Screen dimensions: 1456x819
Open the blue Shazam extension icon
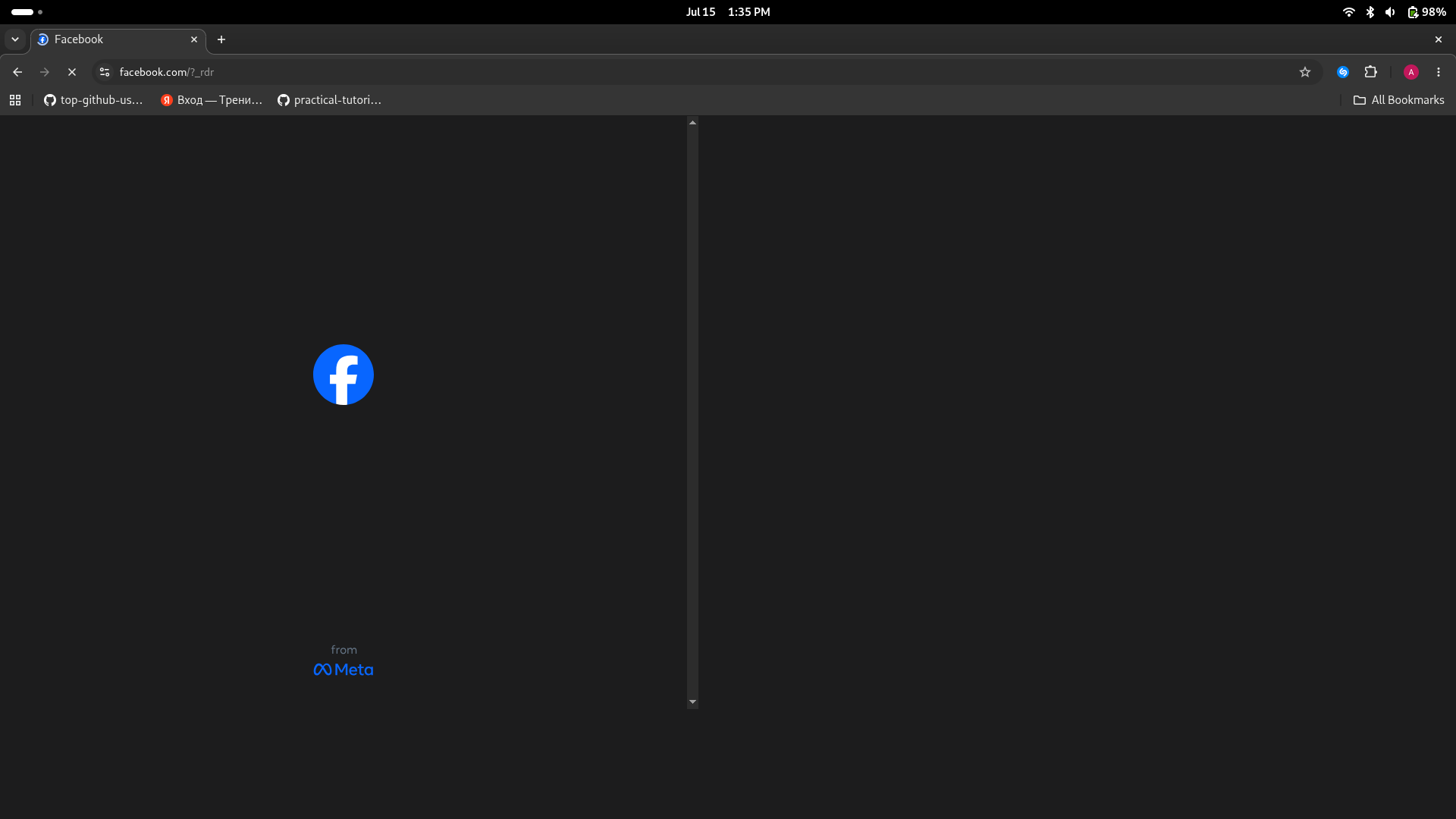click(1343, 72)
